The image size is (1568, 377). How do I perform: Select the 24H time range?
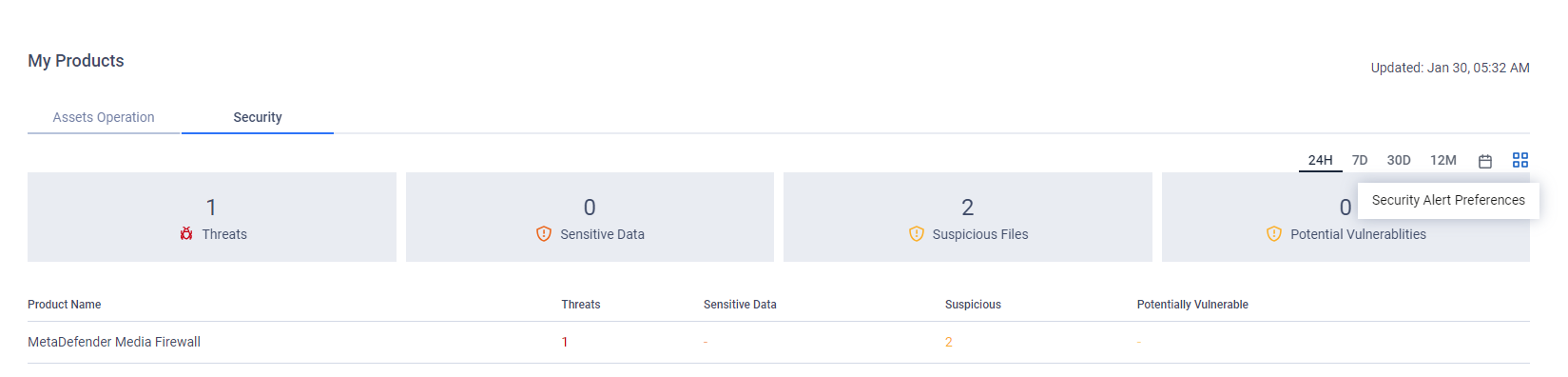(x=1320, y=160)
